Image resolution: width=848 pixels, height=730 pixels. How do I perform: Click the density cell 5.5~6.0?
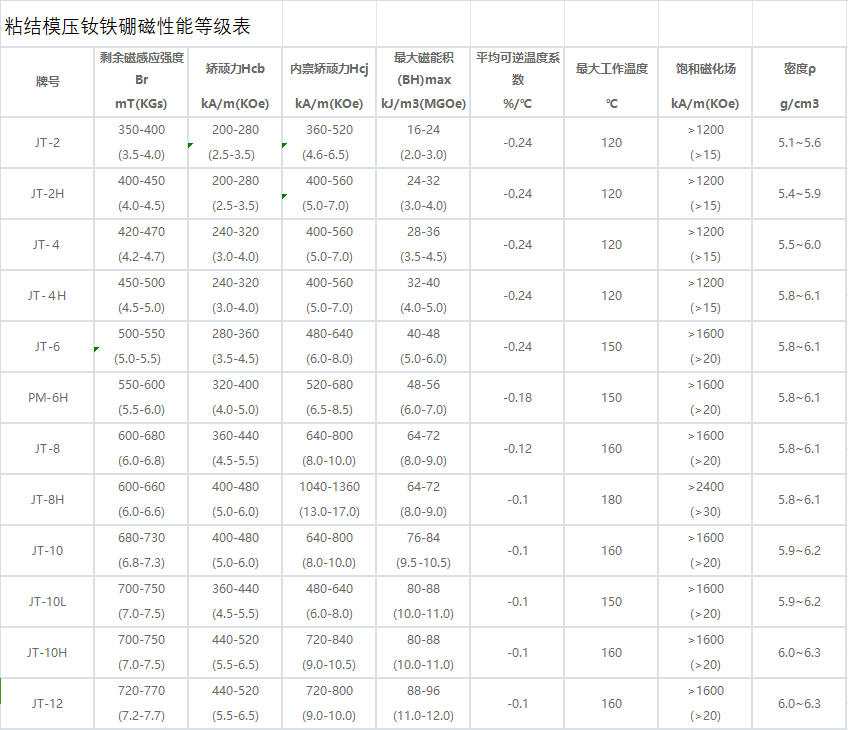pos(800,244)
